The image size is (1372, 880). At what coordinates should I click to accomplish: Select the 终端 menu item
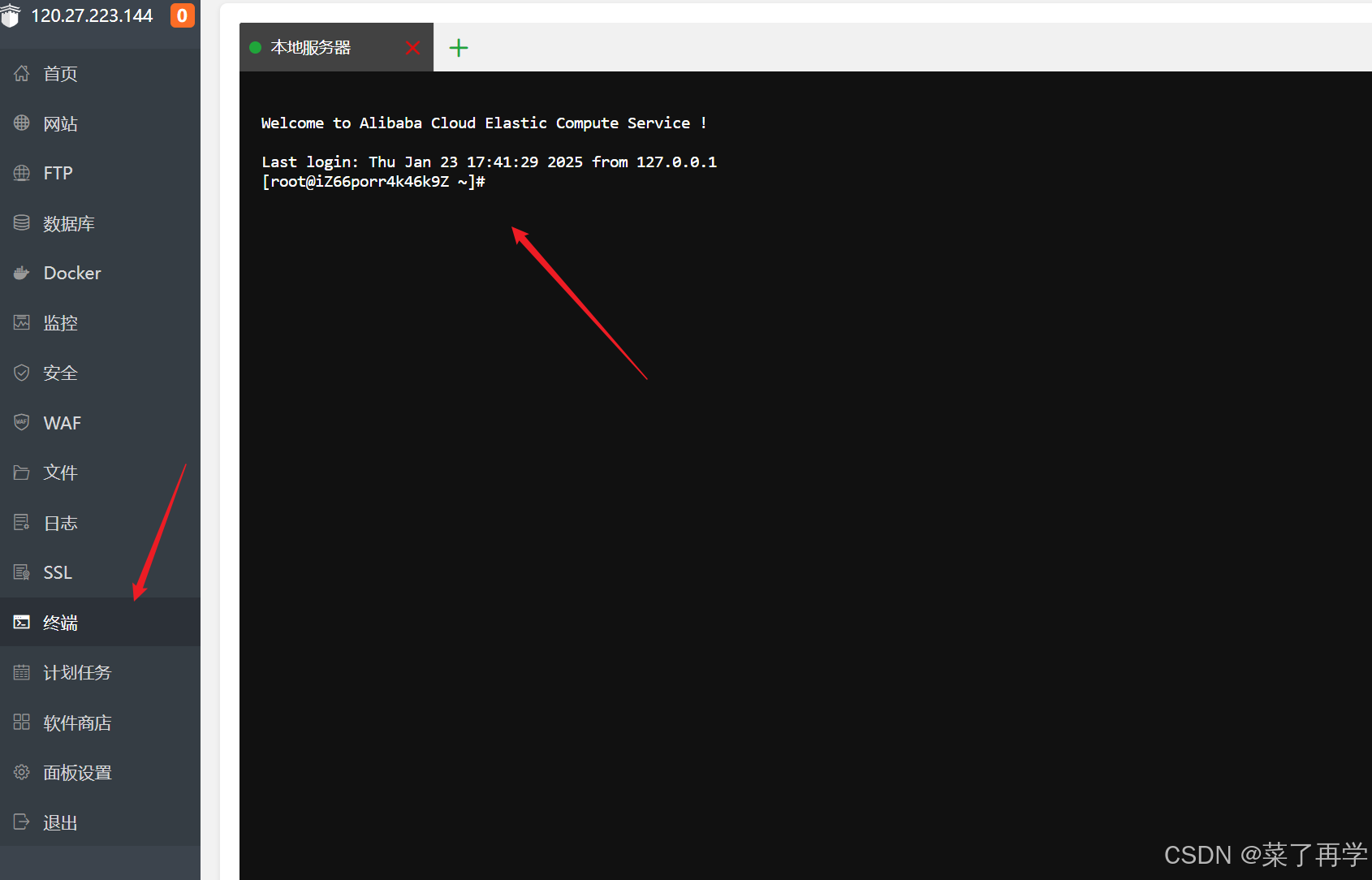[100, 623]
